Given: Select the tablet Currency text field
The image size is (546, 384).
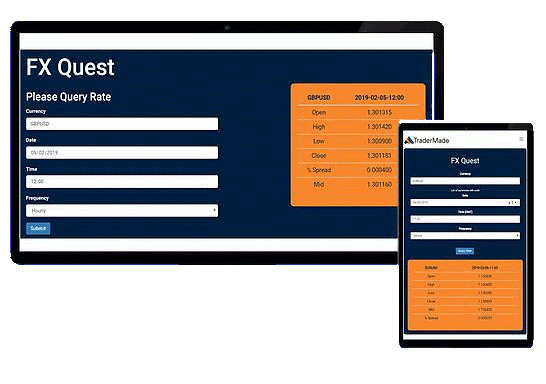Looking at the screenshot, I should [465, 181].
